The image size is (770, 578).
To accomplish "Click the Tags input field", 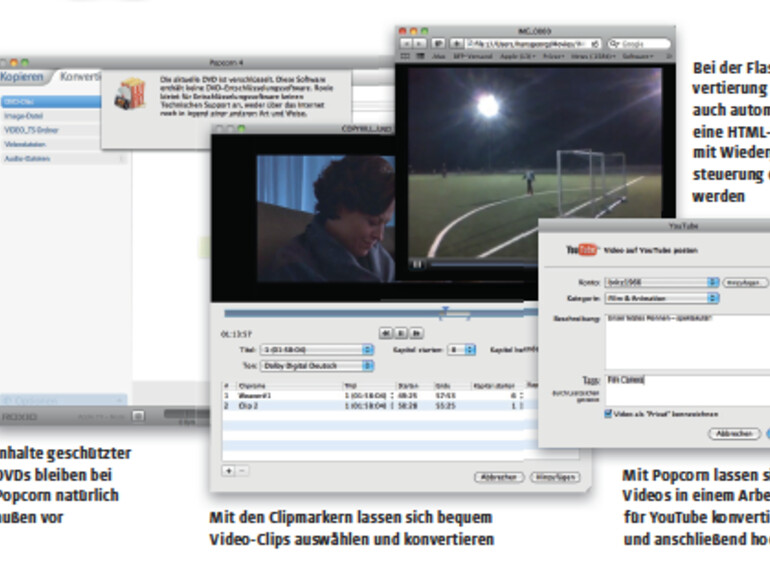I will click(688, 390).
